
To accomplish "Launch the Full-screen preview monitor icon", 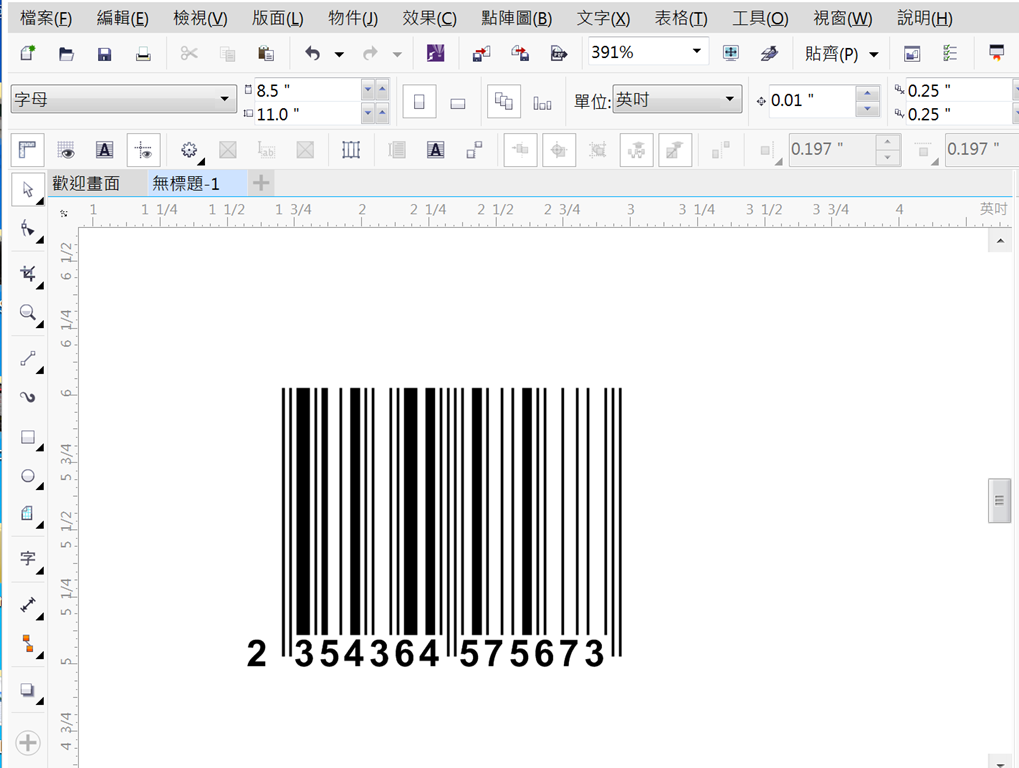I will point(730,53).
